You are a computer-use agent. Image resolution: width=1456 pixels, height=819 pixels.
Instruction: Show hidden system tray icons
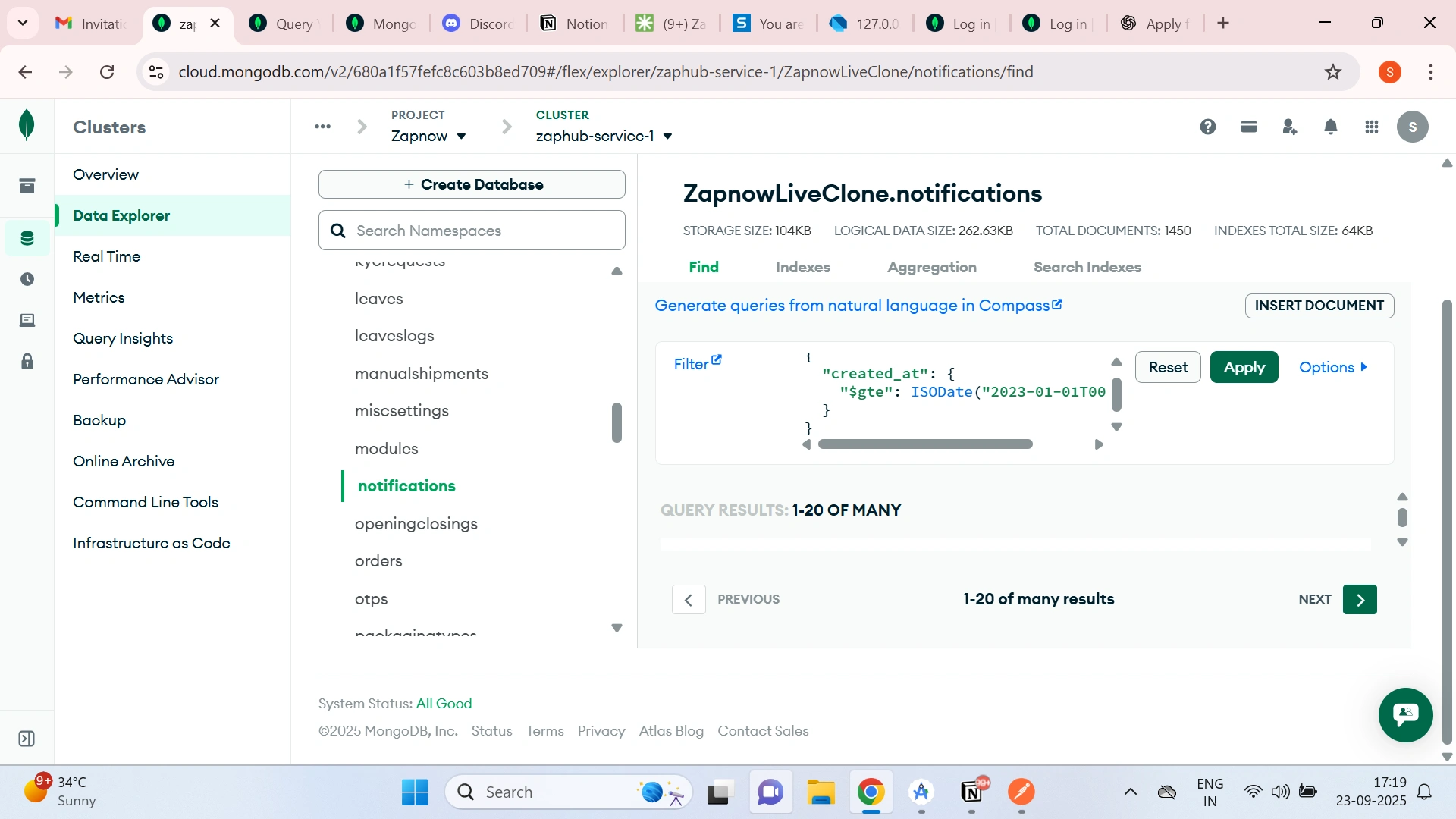(1130, 792)
